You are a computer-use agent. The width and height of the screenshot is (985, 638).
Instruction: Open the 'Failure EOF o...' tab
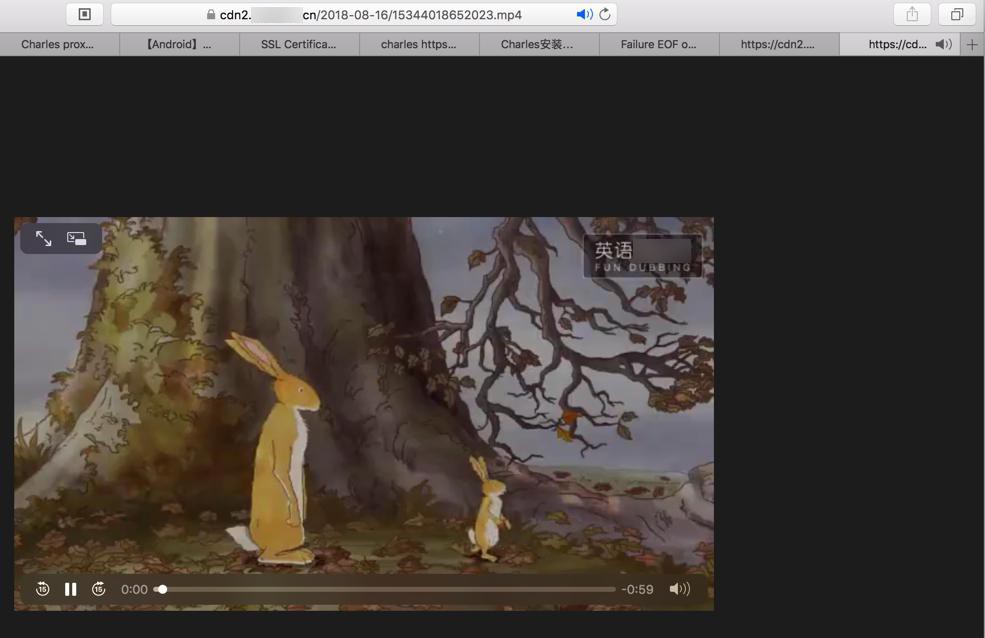coord(659,44)
